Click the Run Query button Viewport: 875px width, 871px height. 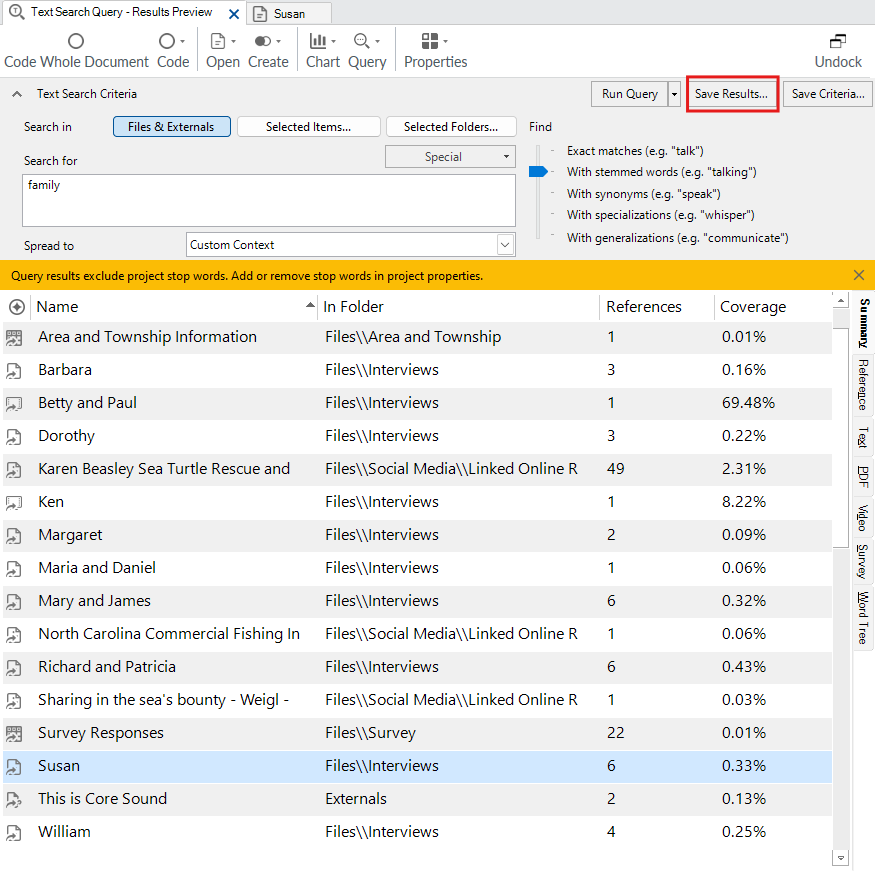pyautogui.click(x=629, y=94)
